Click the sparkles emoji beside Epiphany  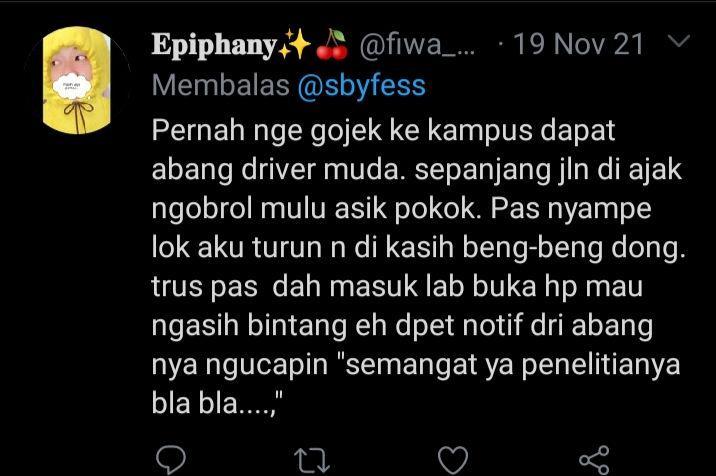click(293, 45)
